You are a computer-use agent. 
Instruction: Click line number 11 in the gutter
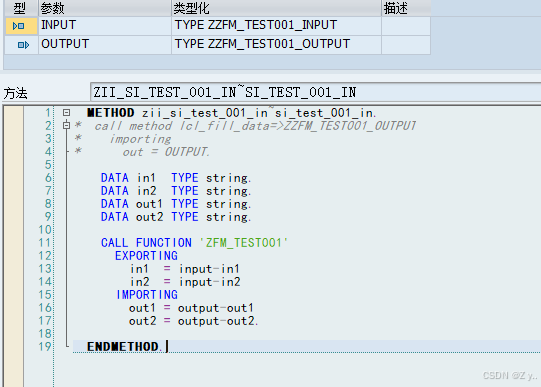pyautogui.click(x=45, y=243)
